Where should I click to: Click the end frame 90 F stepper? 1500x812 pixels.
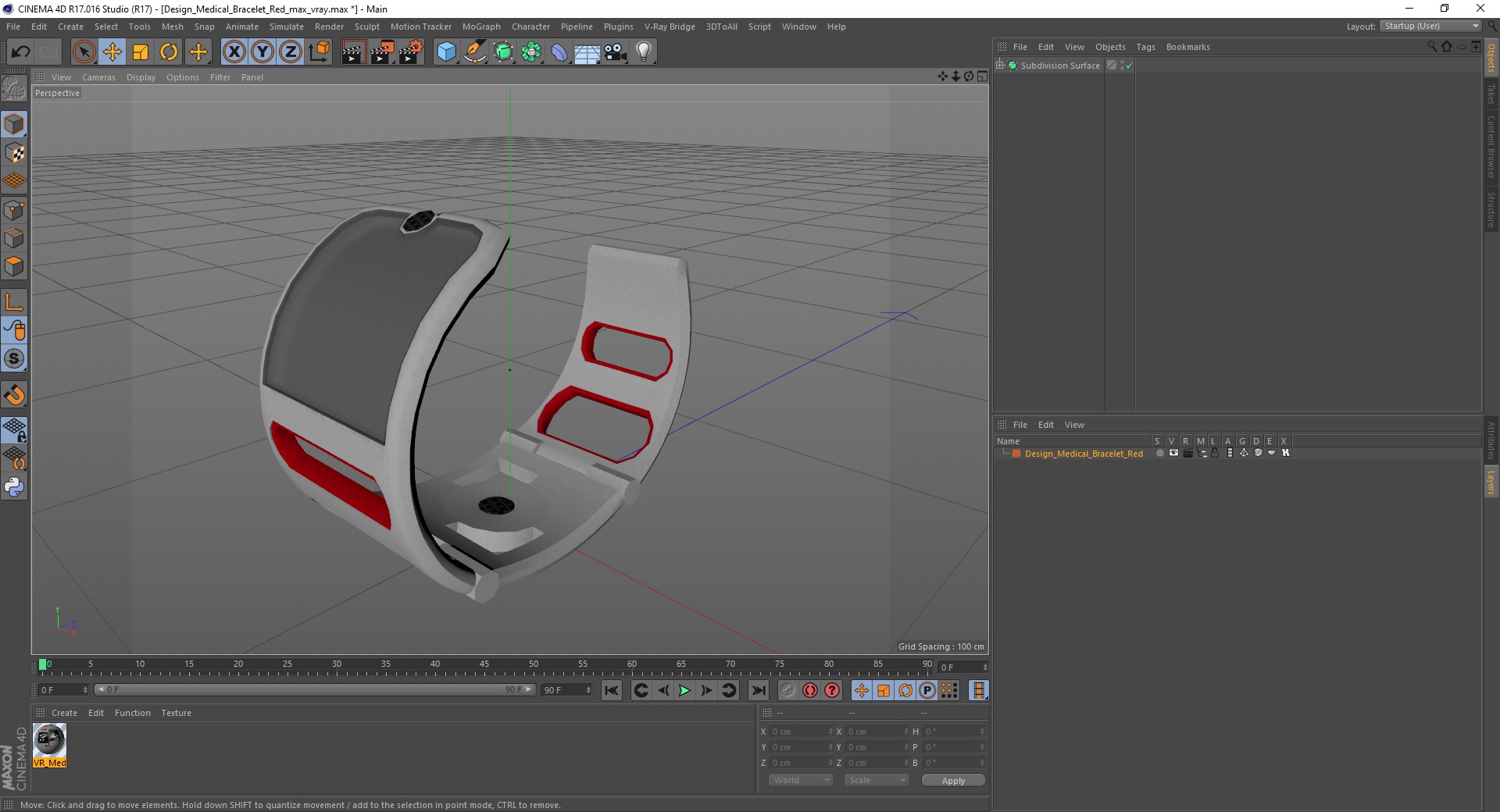pos(588,690)
